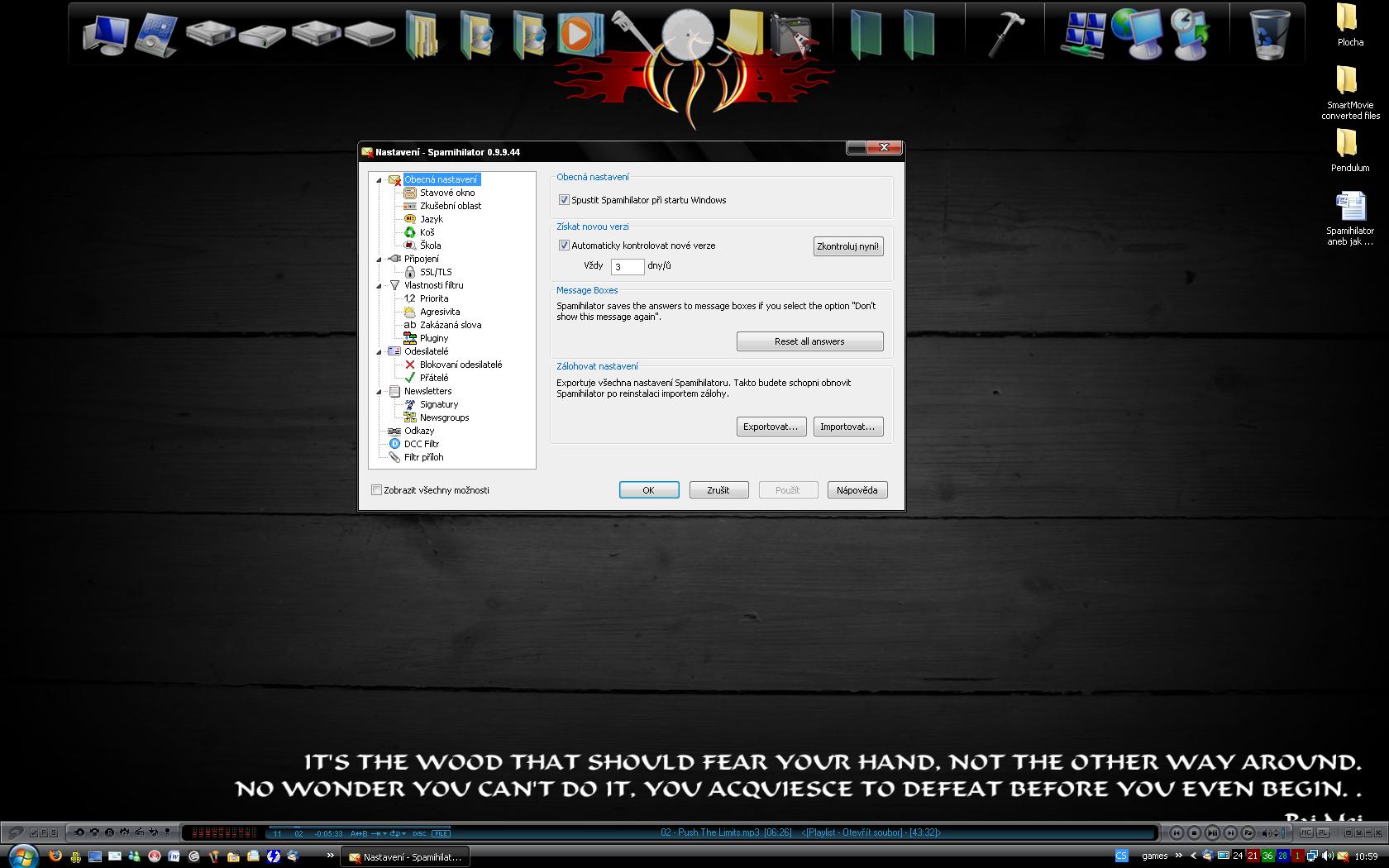Open the guitar amp dock icon
The width and height of the screenshot is (1389, 868).
(794, 35)
